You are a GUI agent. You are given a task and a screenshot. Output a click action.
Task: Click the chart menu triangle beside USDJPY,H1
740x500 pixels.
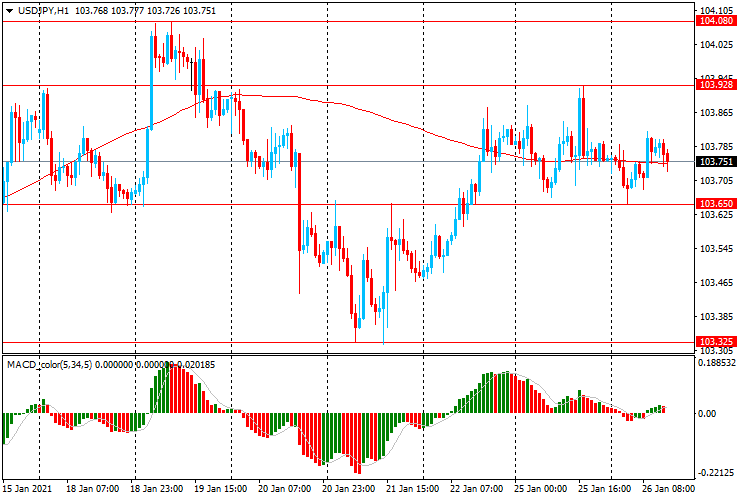9,11
